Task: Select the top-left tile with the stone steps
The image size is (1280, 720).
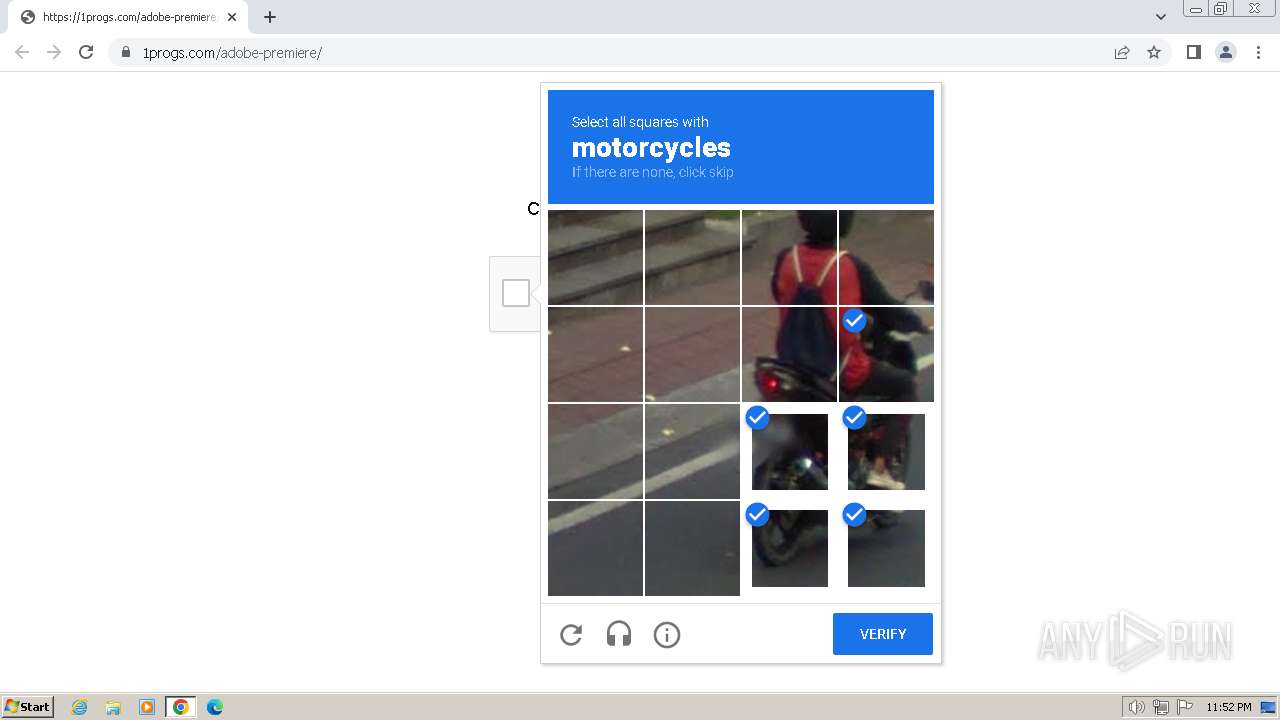Action: pyautogui.click(x=595, y=257)
